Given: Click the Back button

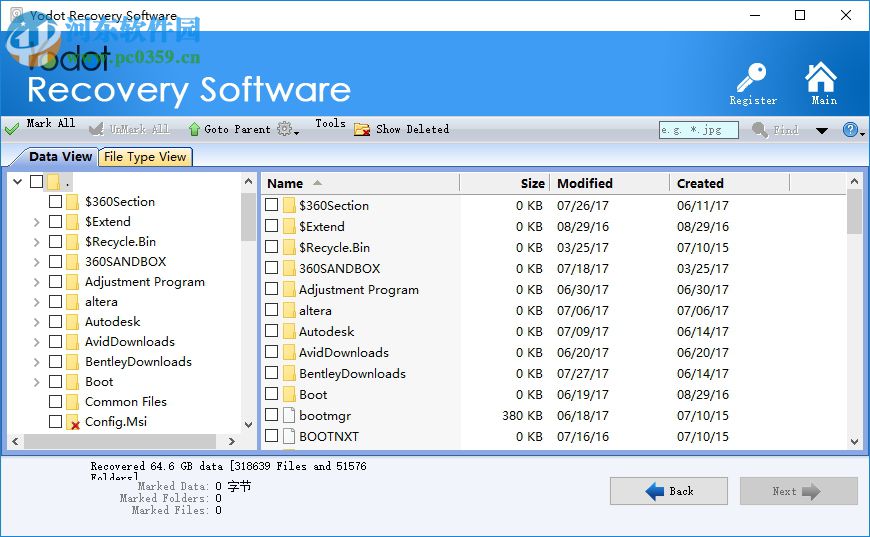Looking at the screenshot, I should click(669, 491).
